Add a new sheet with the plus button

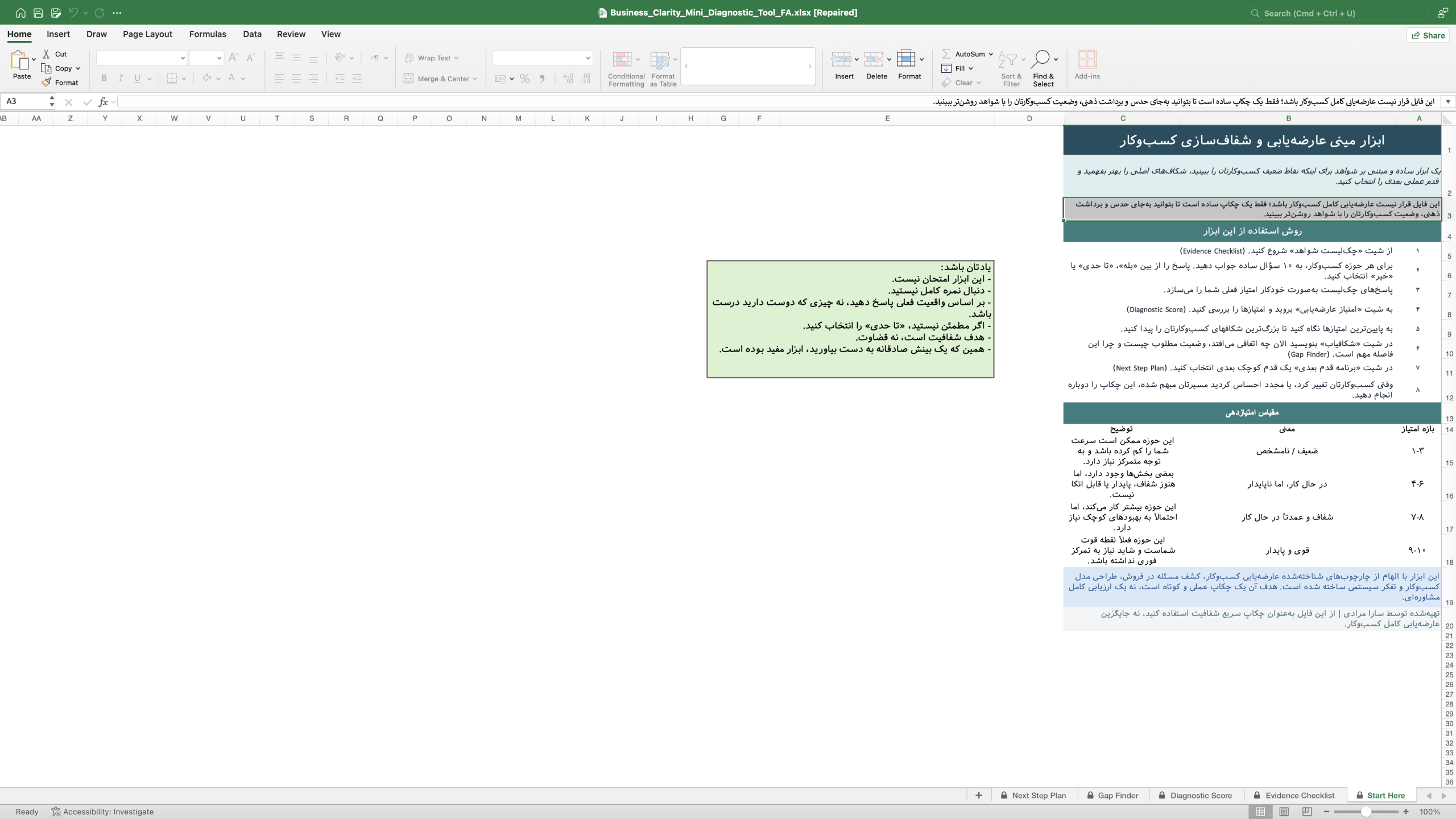pos(979,796)
